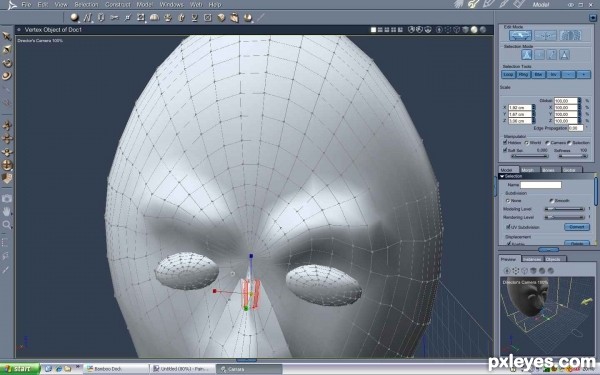Switch to Bamboo Dock taskbar window

click(x=116, y=369)
